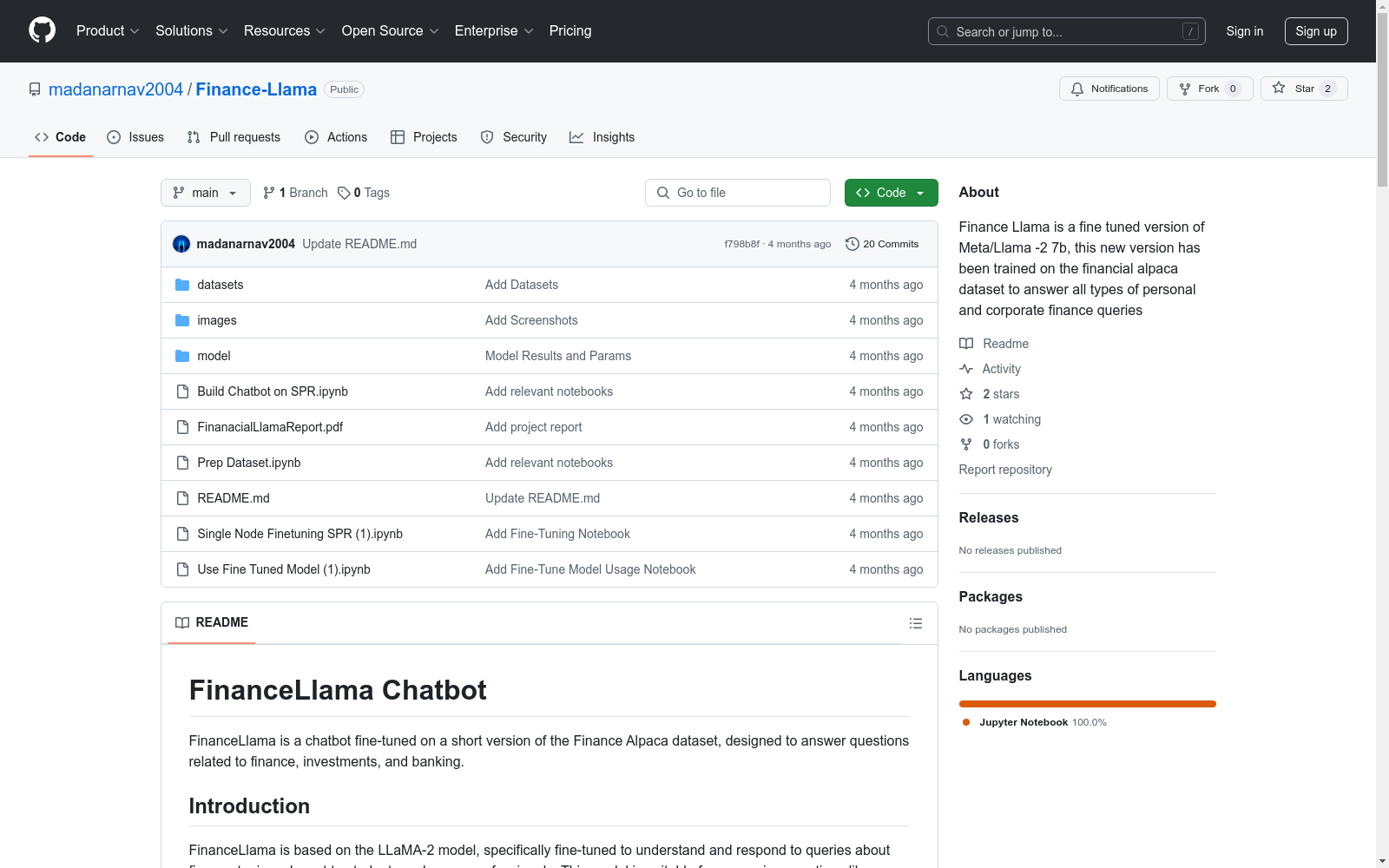Switch to the Security tab
1389x868 pixels.
tap(514, 137)
